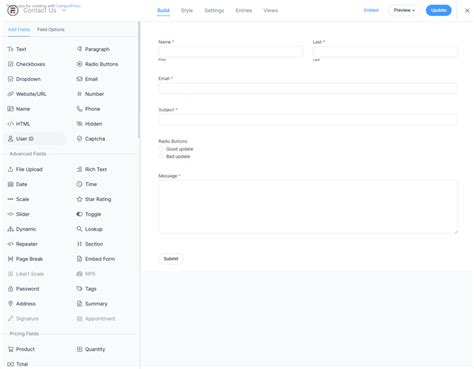Switch to the Style tab

(187, 11)
